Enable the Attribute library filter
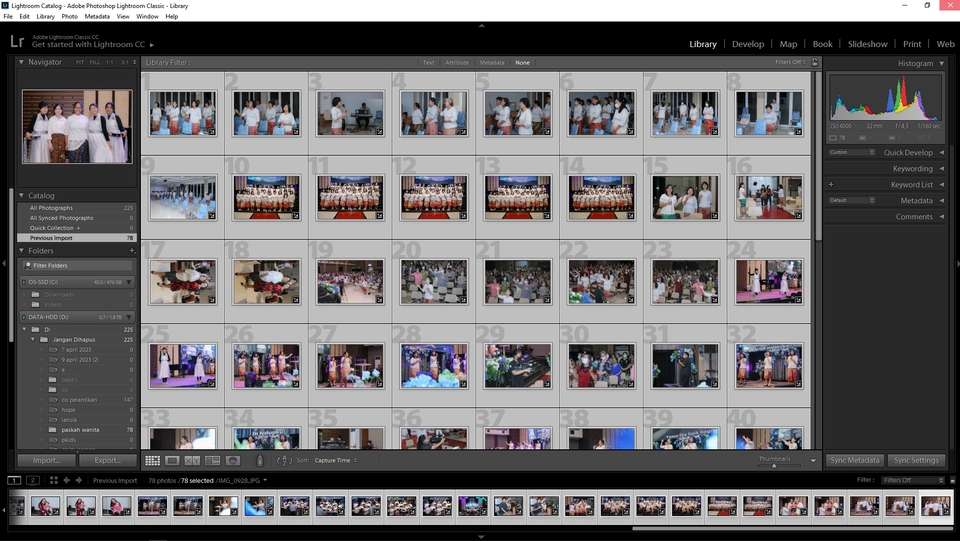The height and width of the screenshot is (541, 960). [x=457, y=62]
